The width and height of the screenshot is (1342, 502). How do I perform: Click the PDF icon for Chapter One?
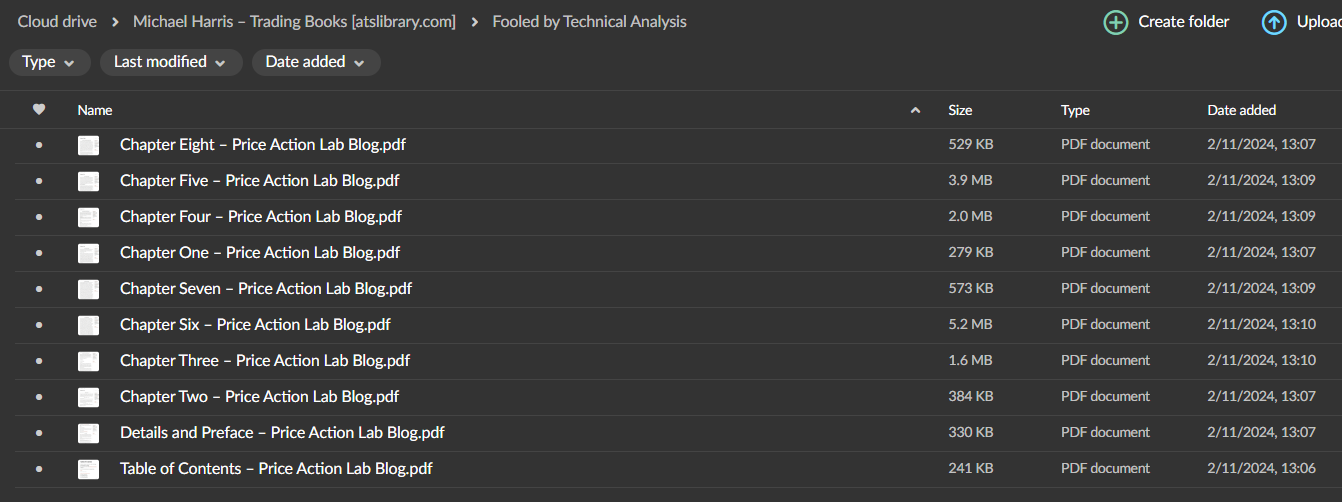[x=89, y=253]
